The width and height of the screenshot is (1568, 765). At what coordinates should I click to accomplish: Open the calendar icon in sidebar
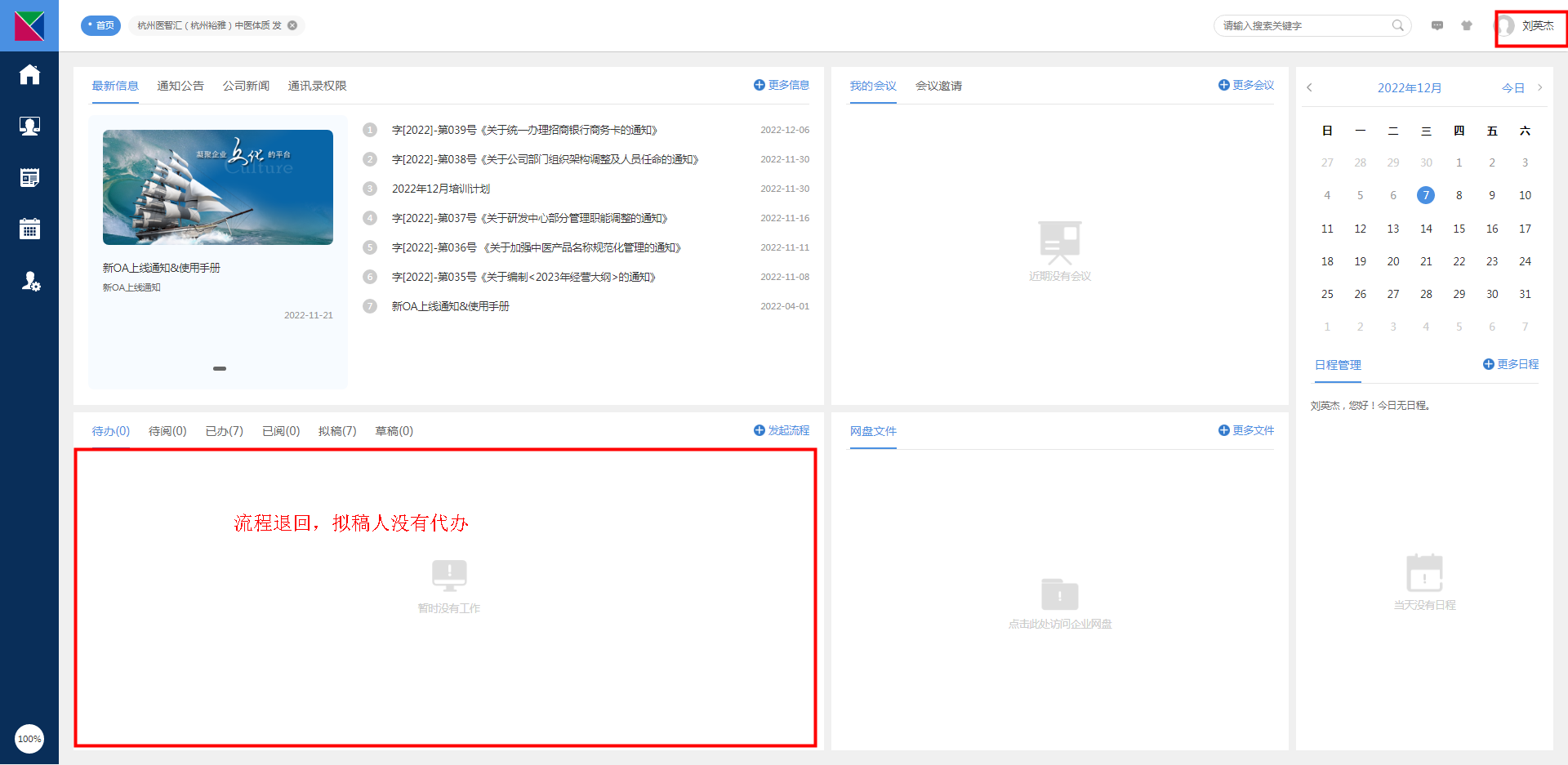click(x=29, y=229)
